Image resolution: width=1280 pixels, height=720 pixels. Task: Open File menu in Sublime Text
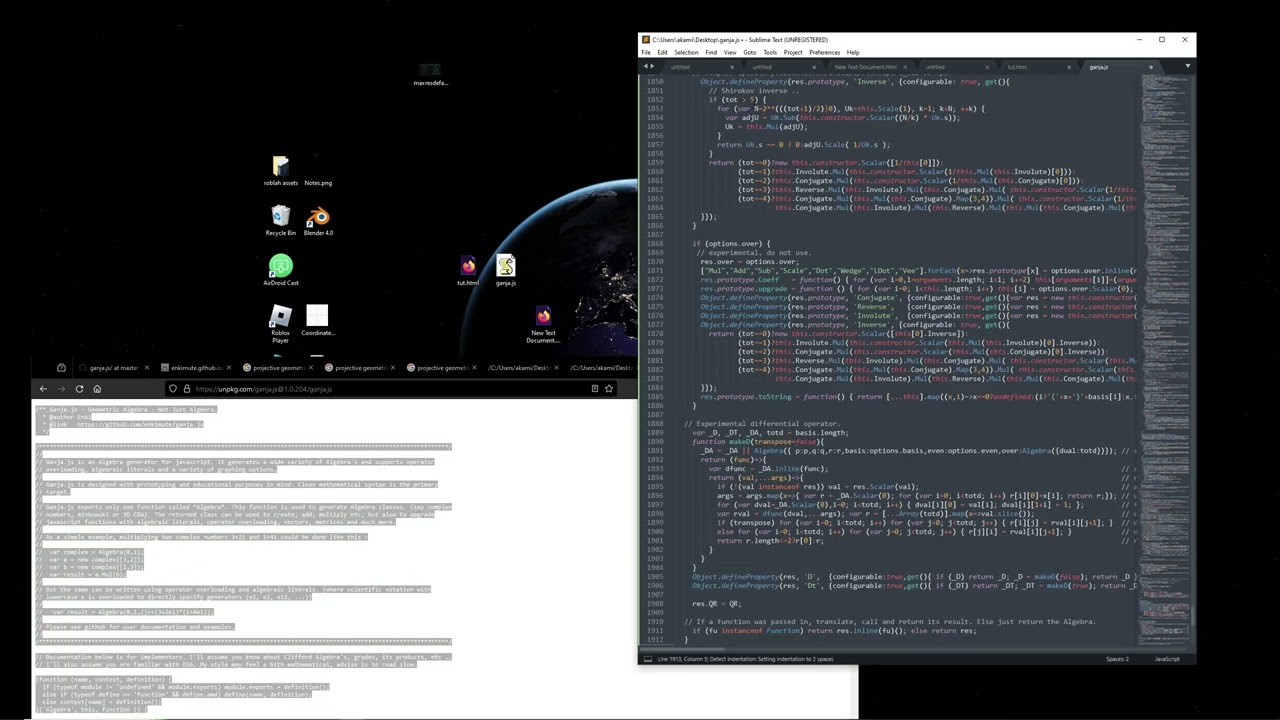click(646, 52)
